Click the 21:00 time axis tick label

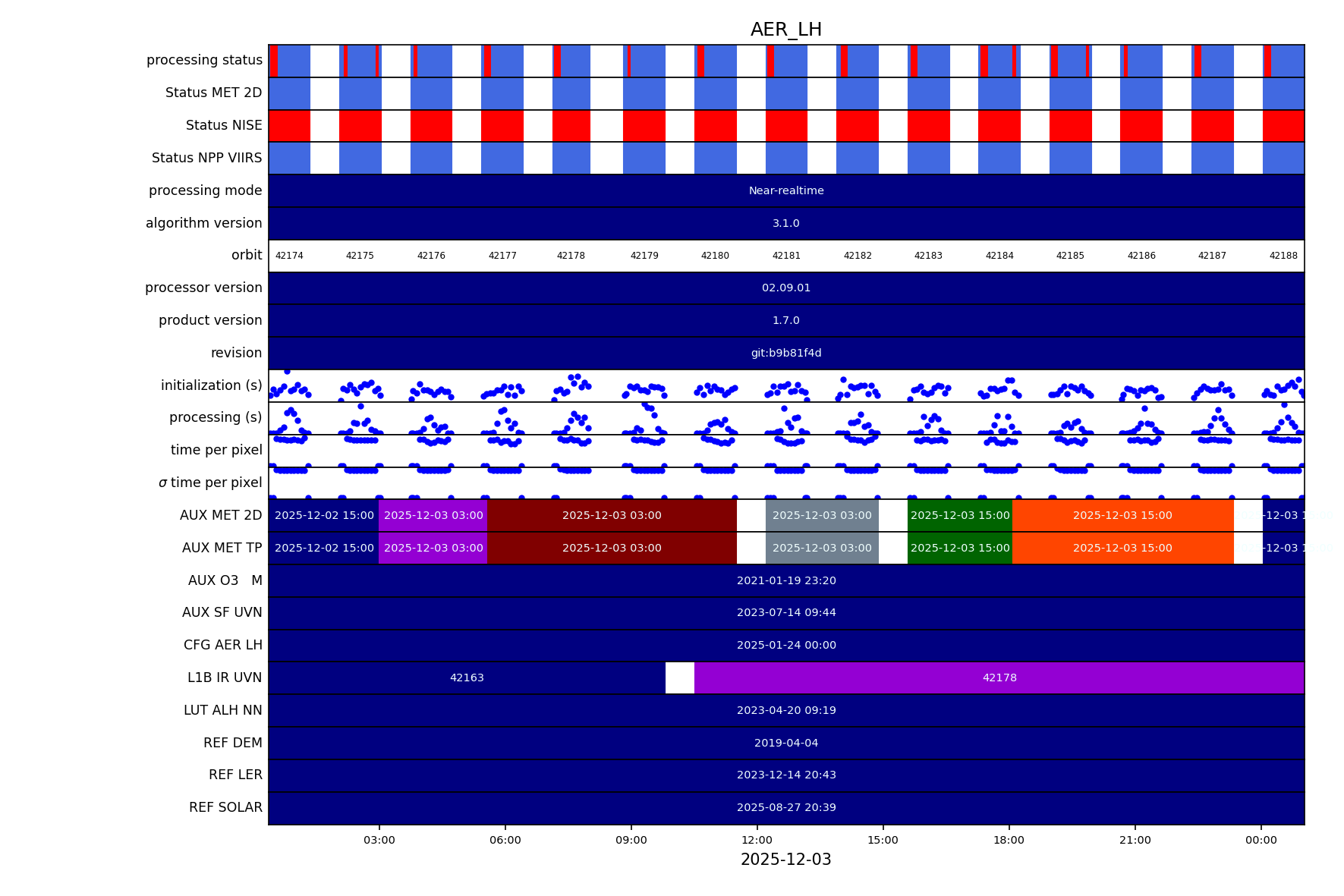click(1135, 840)
